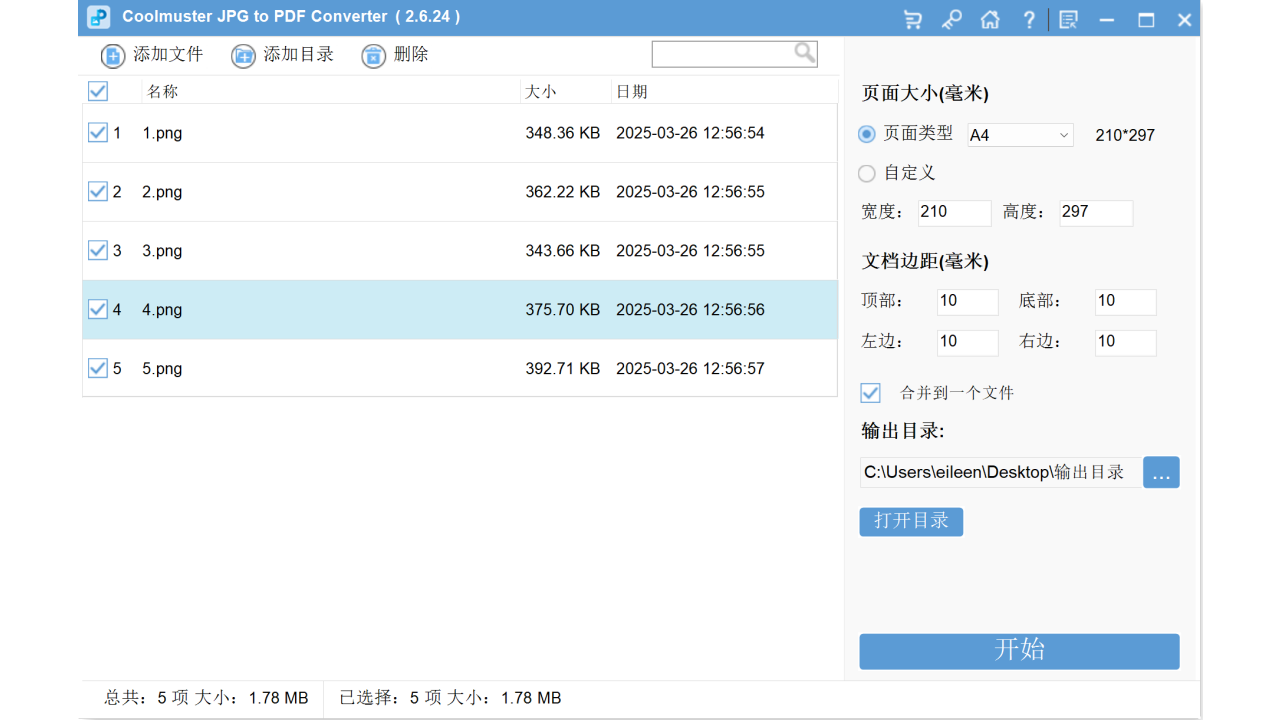Open the purchase cart icon in titlebar

(x=912, y=19)
